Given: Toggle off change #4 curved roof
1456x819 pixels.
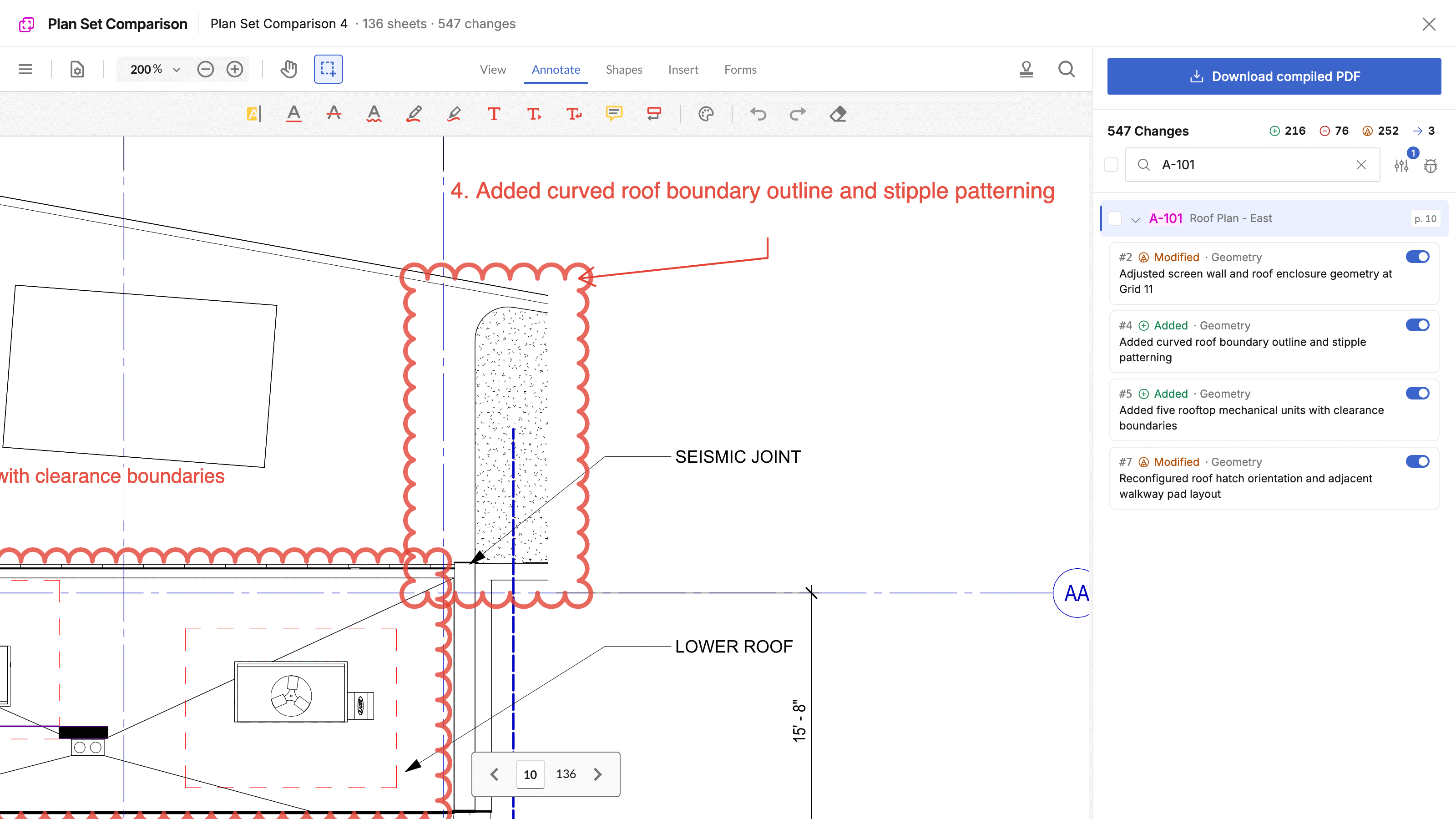Looking at the screenshot, I should click(x=1418, y=325).
